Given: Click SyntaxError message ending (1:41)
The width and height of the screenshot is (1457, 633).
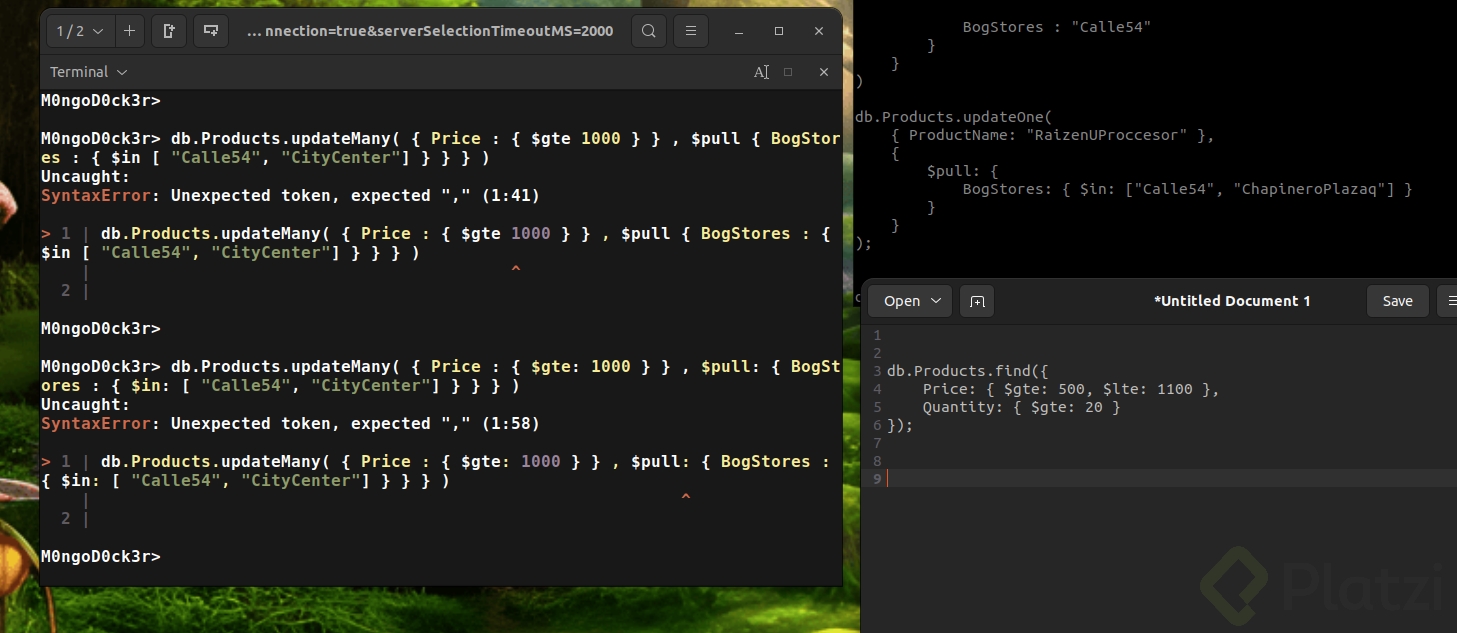Looking at the screenshot, I should 290,195.
